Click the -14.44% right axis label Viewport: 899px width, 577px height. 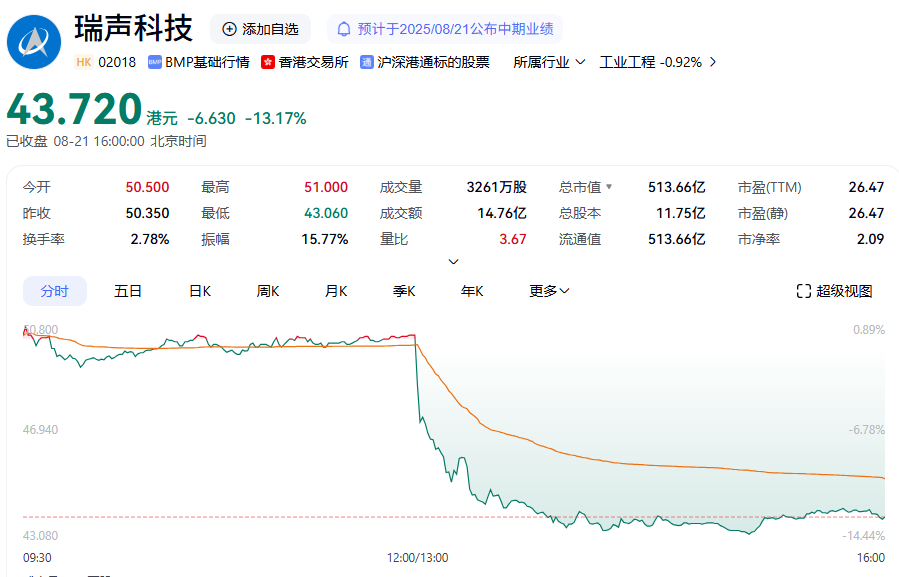[x=863, y=536]
